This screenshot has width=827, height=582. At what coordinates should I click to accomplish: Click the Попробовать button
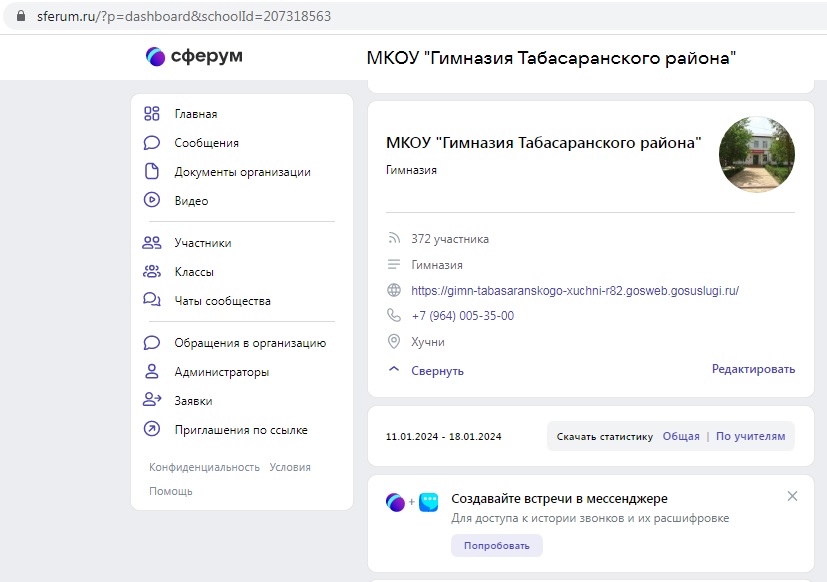(x=496, y=546)
